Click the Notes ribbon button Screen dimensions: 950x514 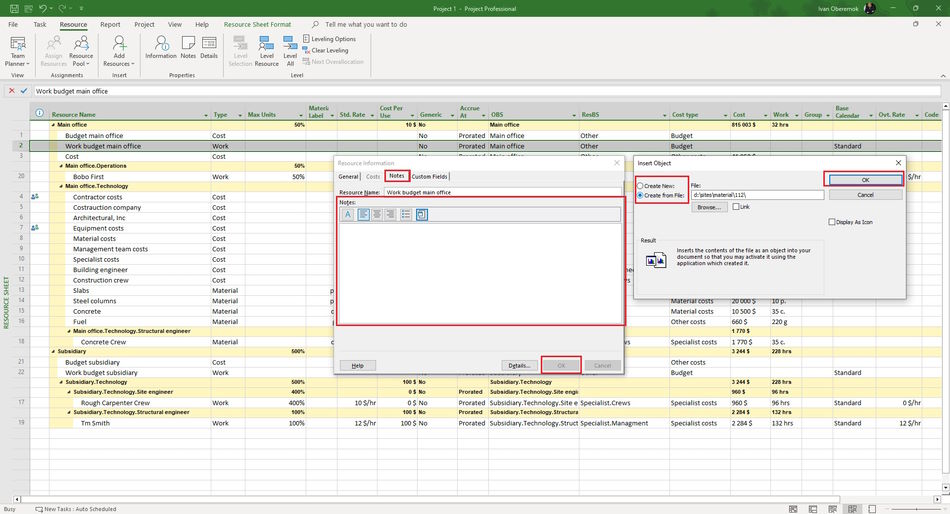[188, 47]
